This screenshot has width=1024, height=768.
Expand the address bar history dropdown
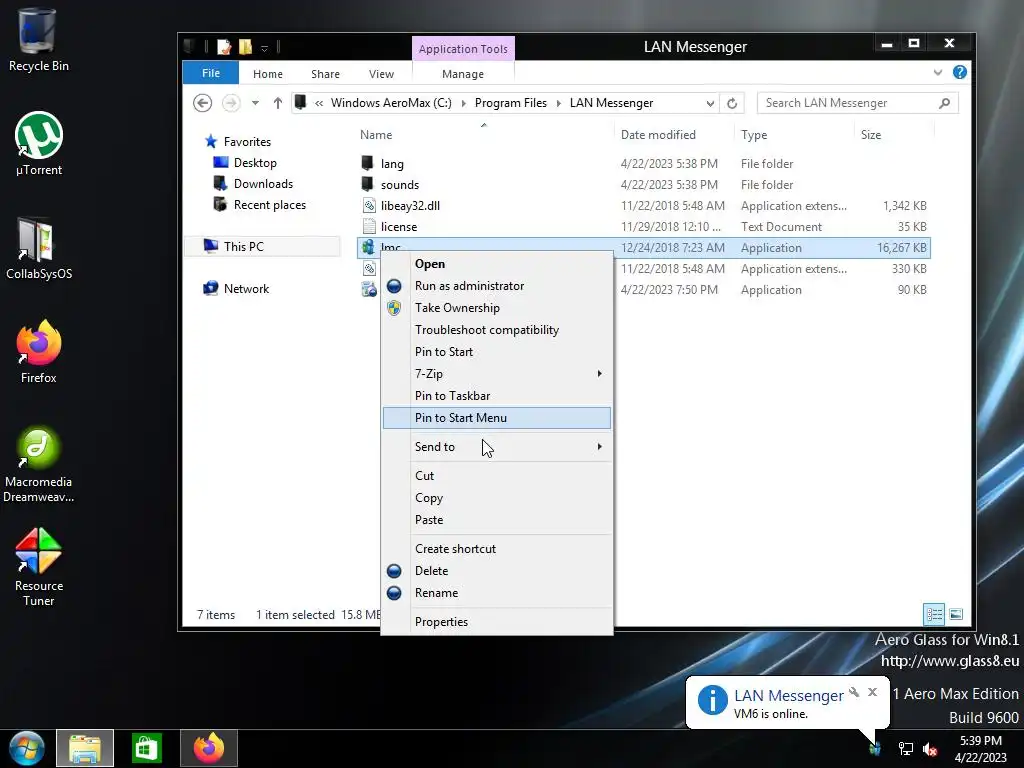coord(710,103)
